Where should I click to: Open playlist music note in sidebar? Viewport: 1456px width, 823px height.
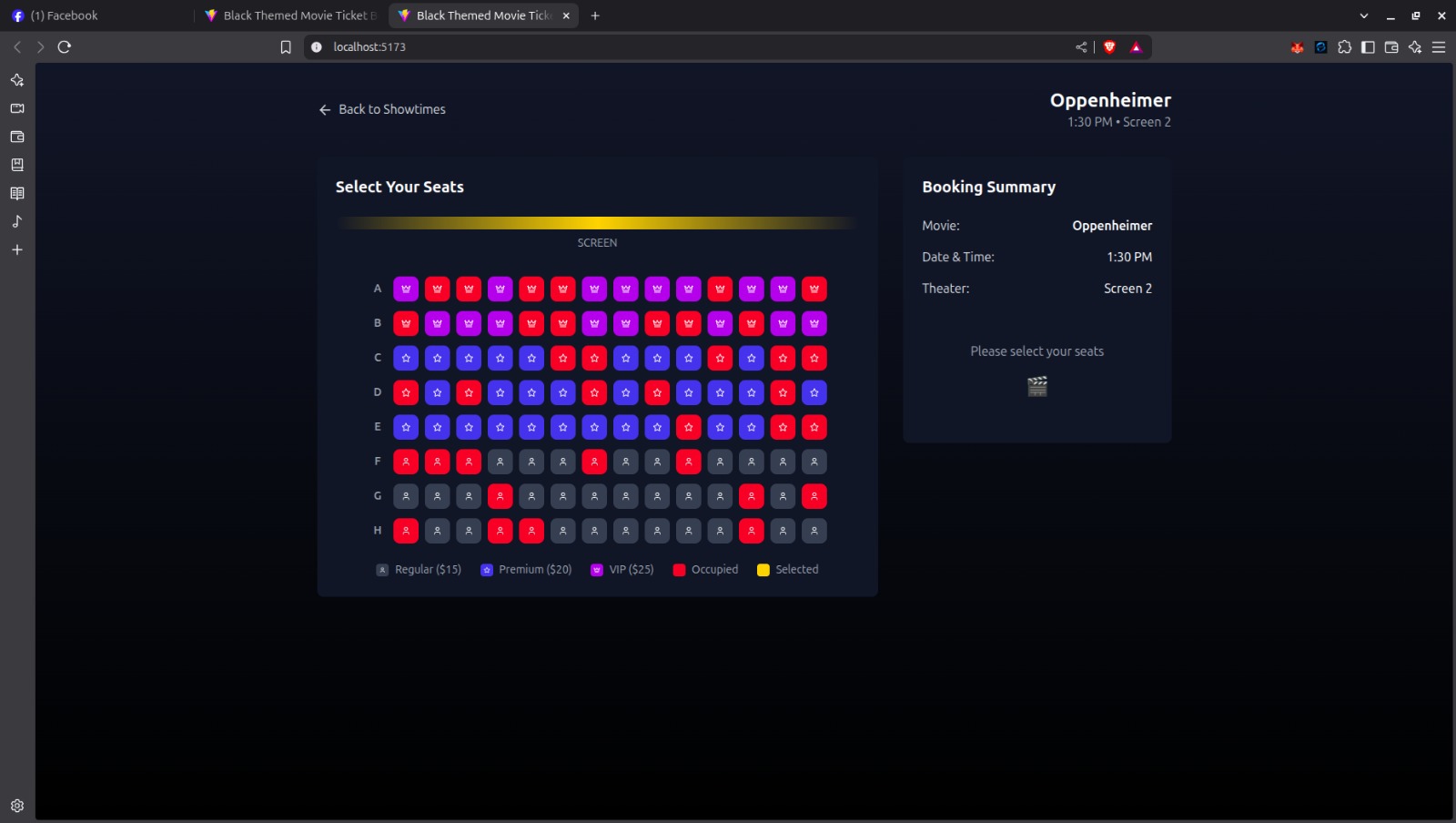pyautogui.click(x=17, y=221)
